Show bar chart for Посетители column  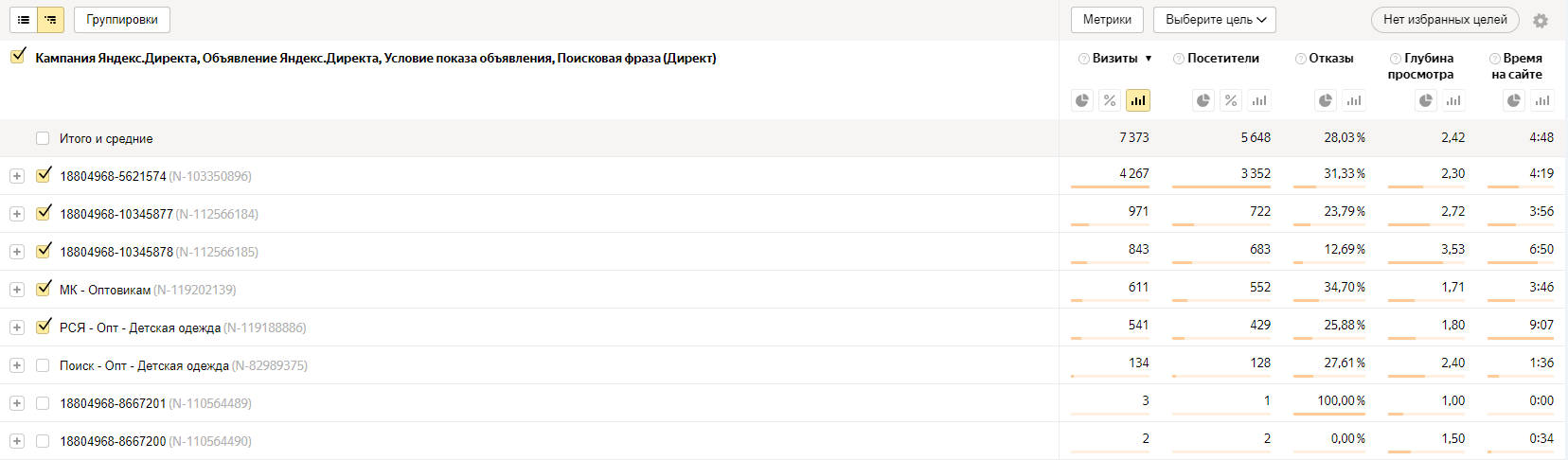pos(1258,100)
